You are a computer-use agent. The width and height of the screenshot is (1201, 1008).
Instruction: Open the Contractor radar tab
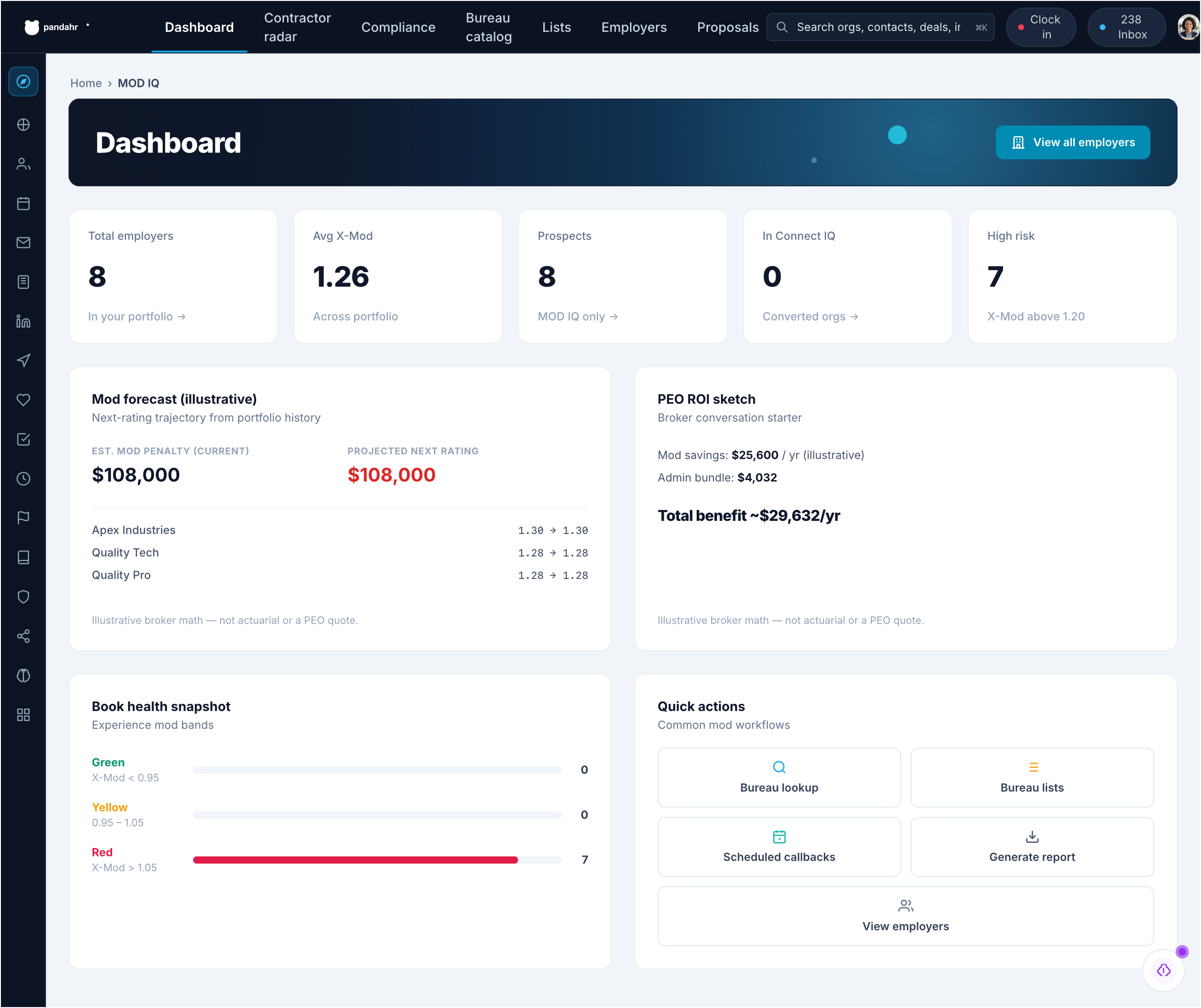click(297, 27)
